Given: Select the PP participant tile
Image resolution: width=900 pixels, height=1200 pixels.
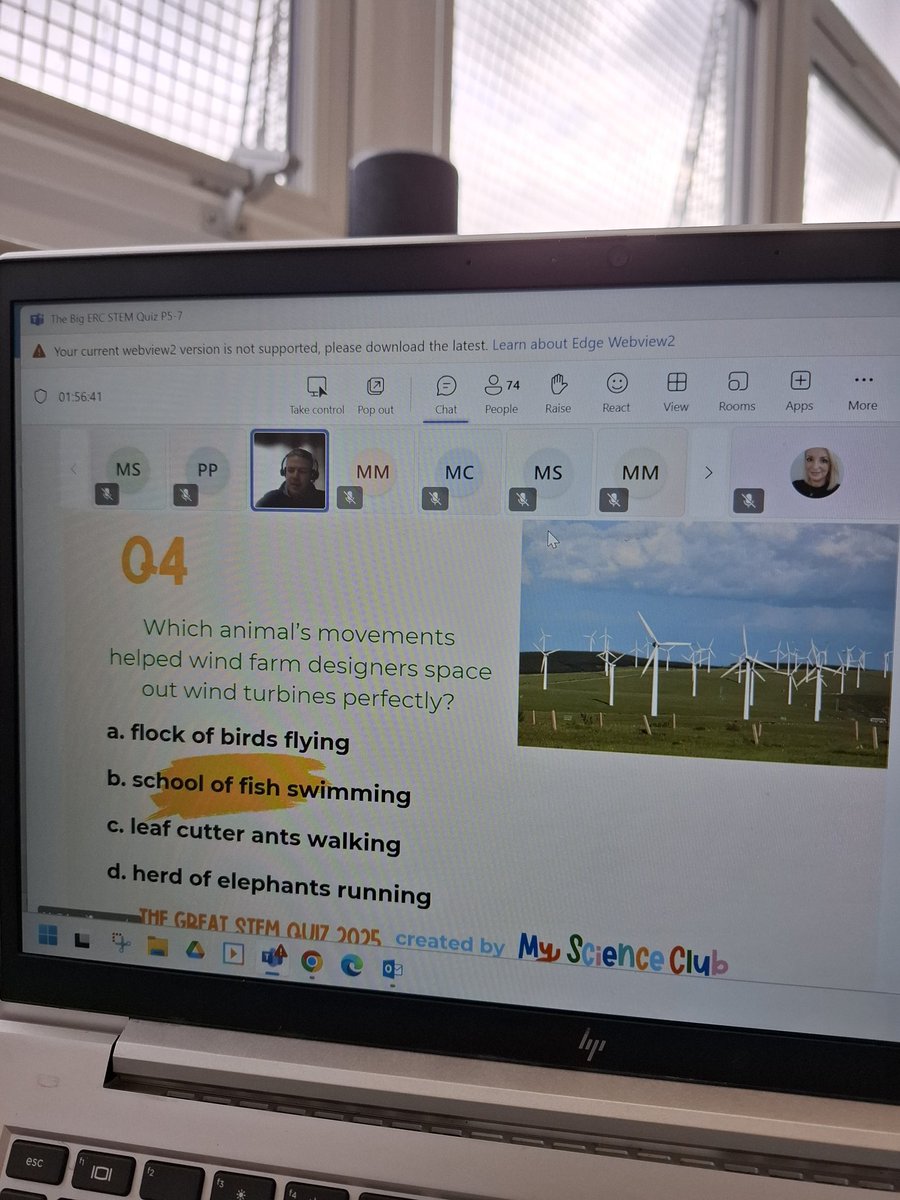Looking at the screenshot, I should coord(207,470).
